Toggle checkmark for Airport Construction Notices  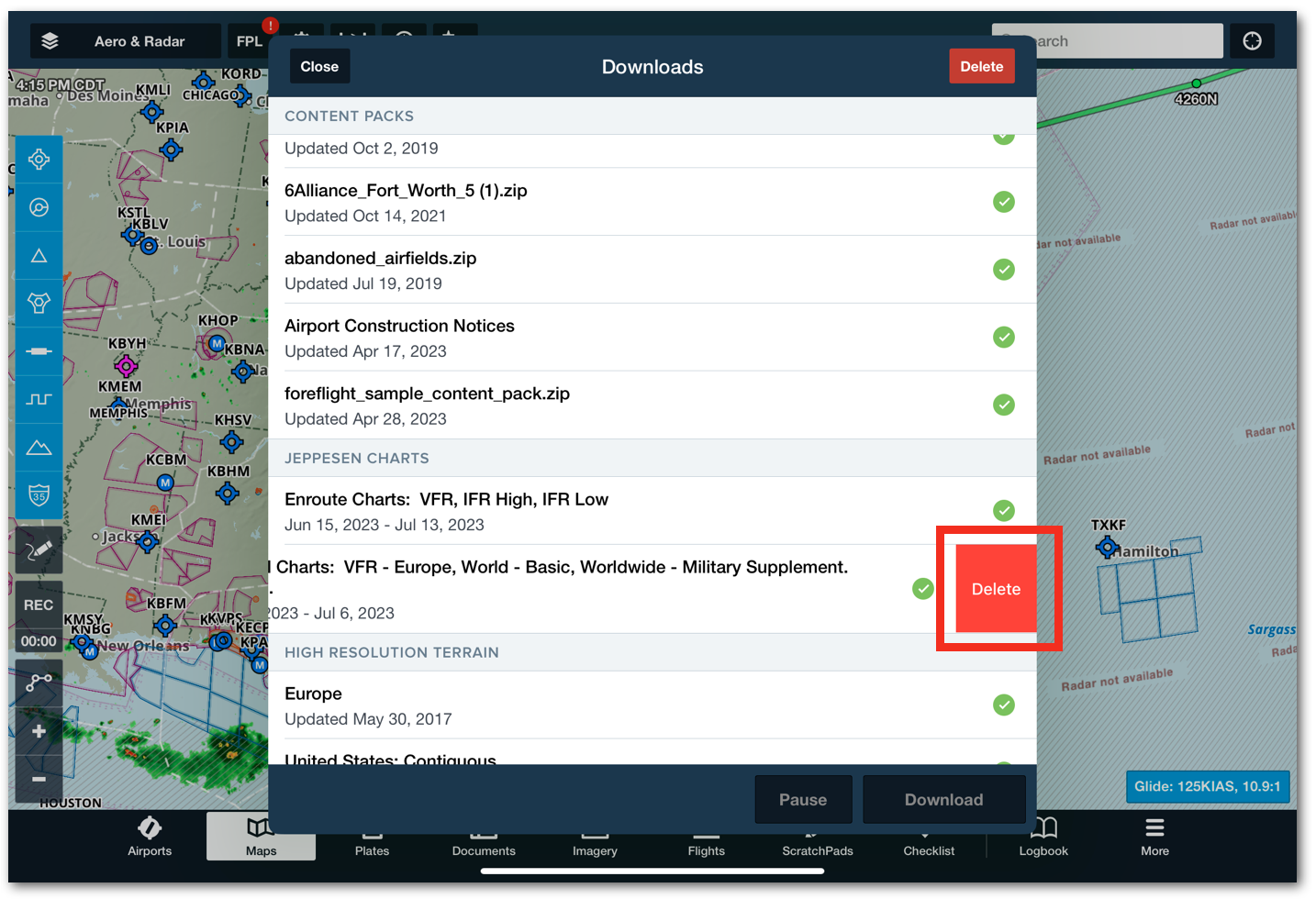point(1004,337)
